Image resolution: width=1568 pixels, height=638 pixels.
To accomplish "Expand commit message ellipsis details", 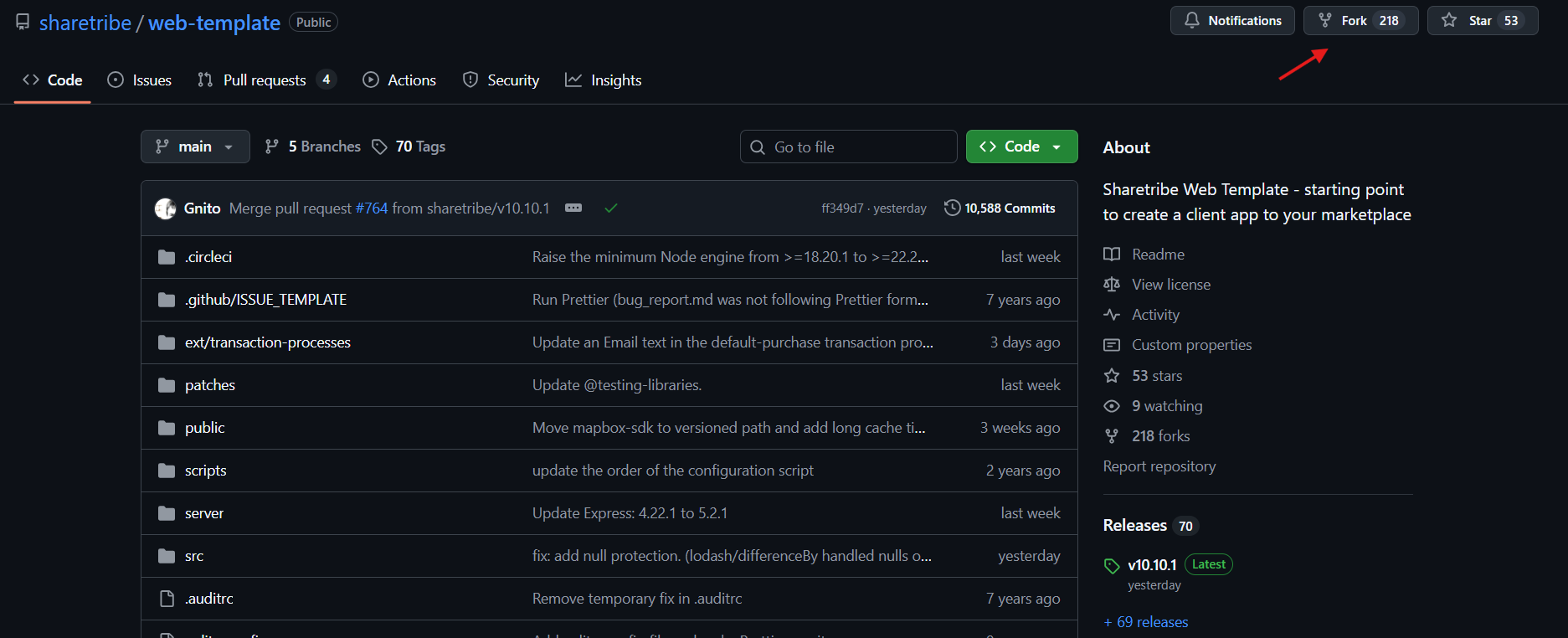I will 573,208.
